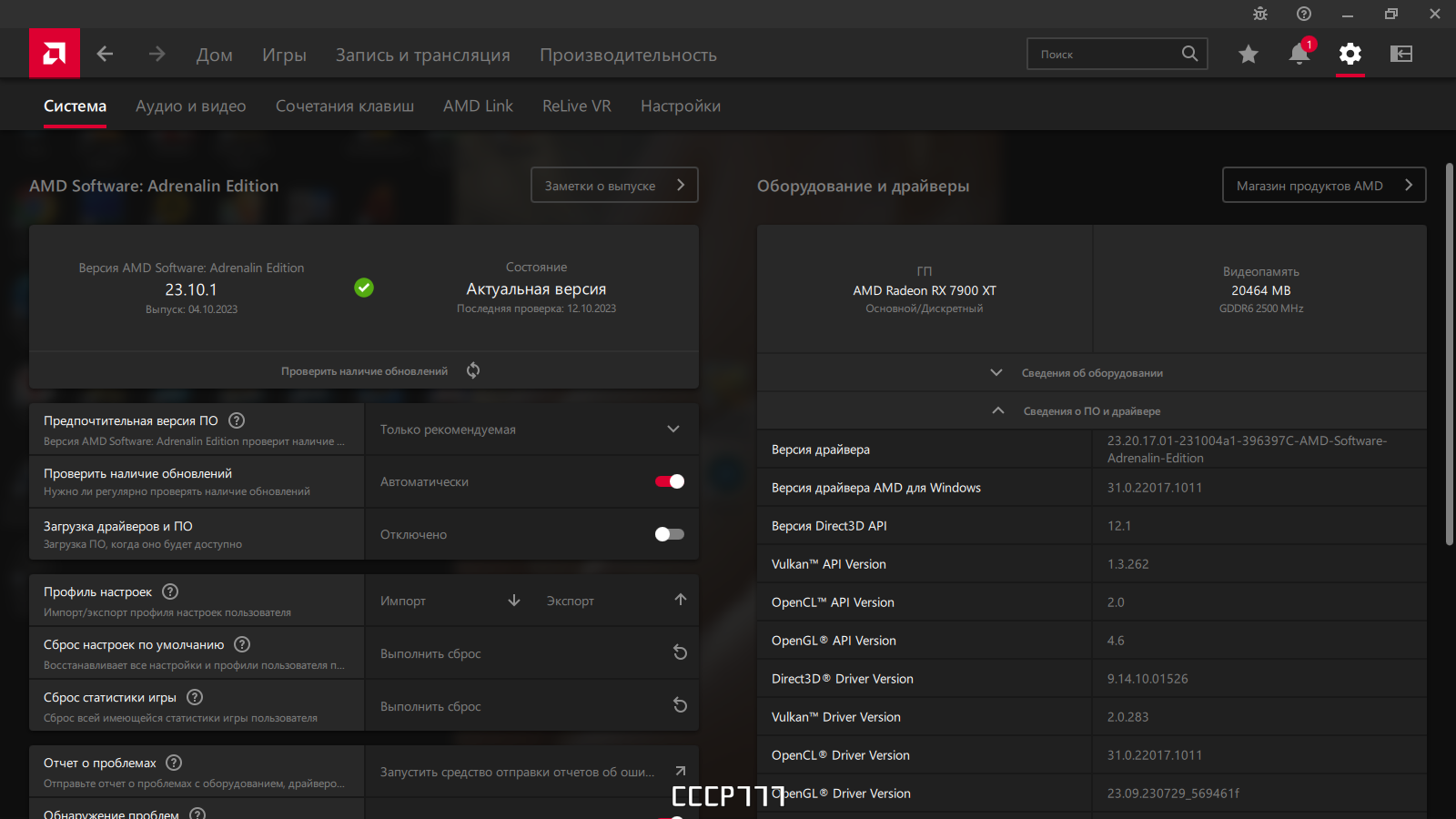Viewport: 1456px width, 819px height.
Task: Open settings gear icon
Action: 1350,54
